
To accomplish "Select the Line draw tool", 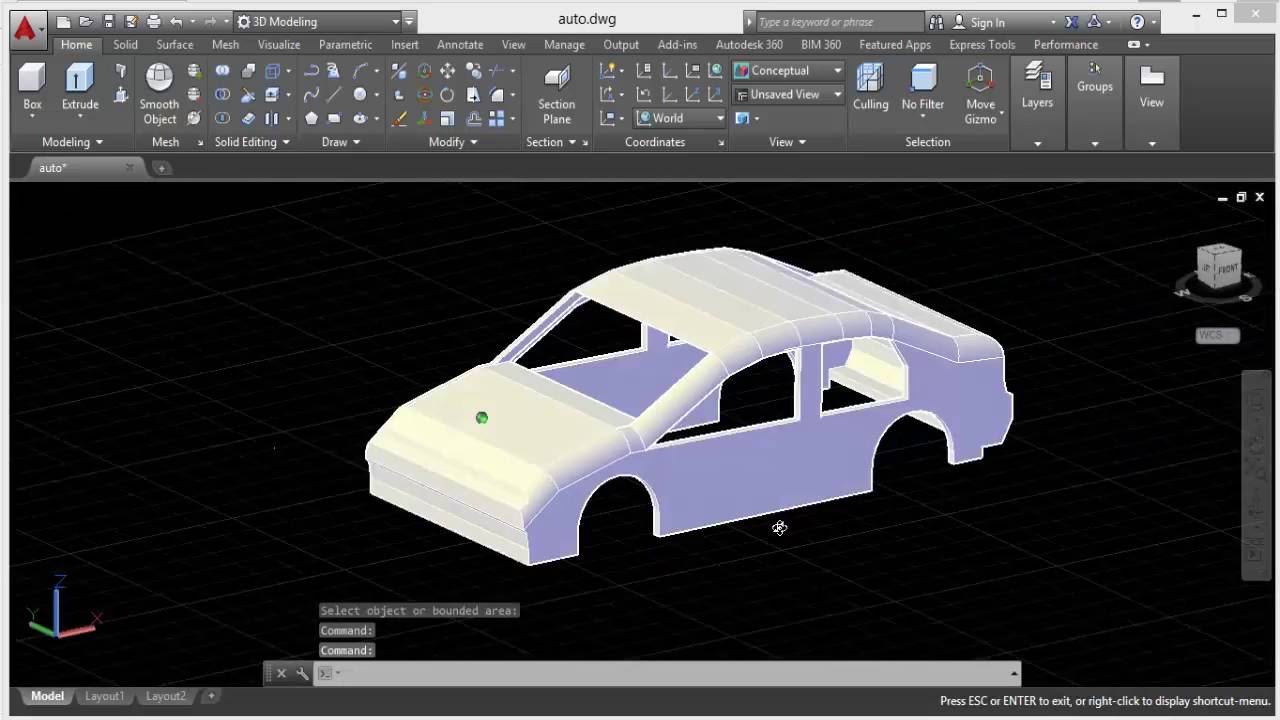I will coord(334,95).
